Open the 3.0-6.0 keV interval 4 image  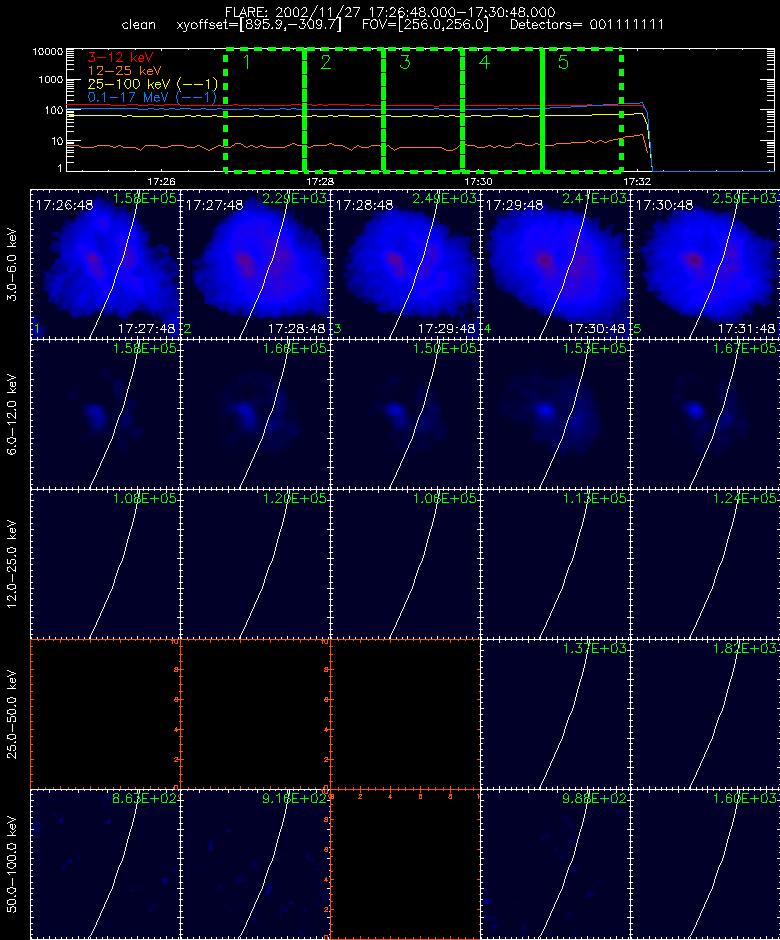[x=555, y=264]
